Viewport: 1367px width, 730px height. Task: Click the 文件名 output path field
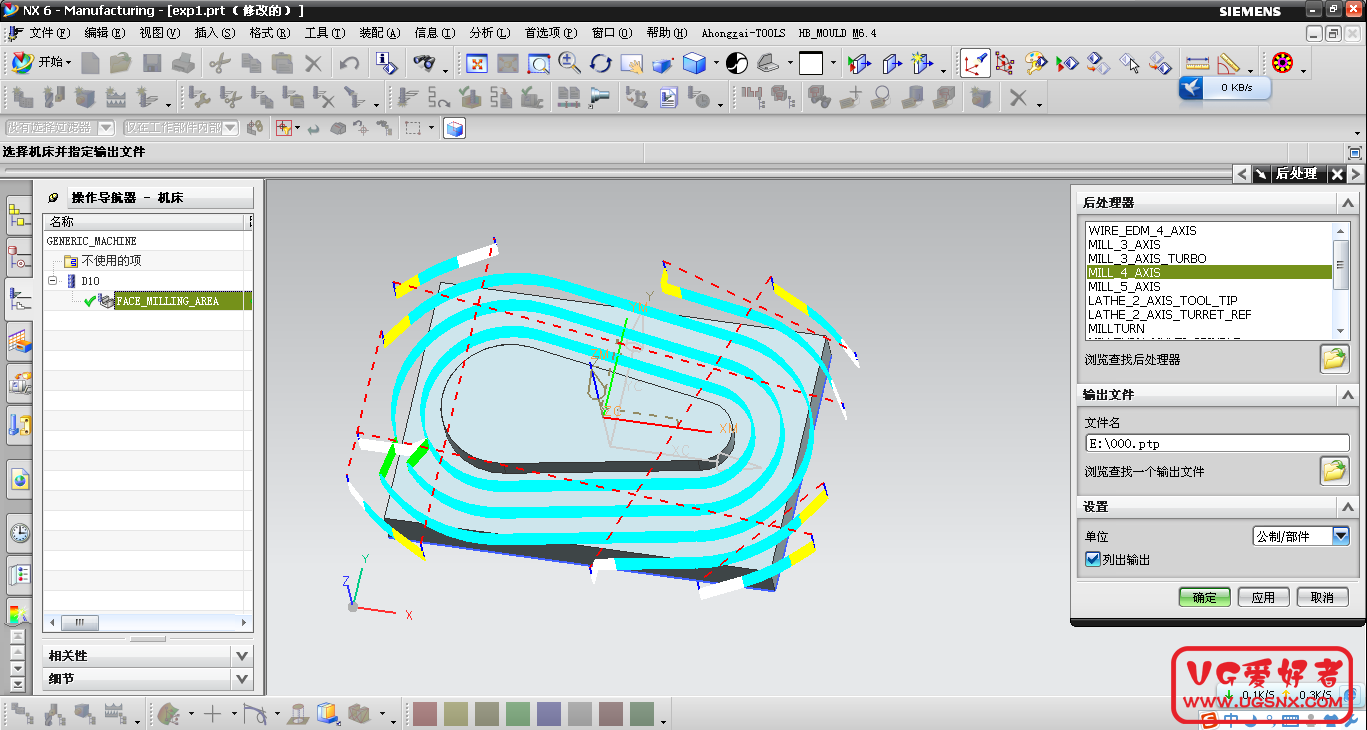[x=1217, y=443]
